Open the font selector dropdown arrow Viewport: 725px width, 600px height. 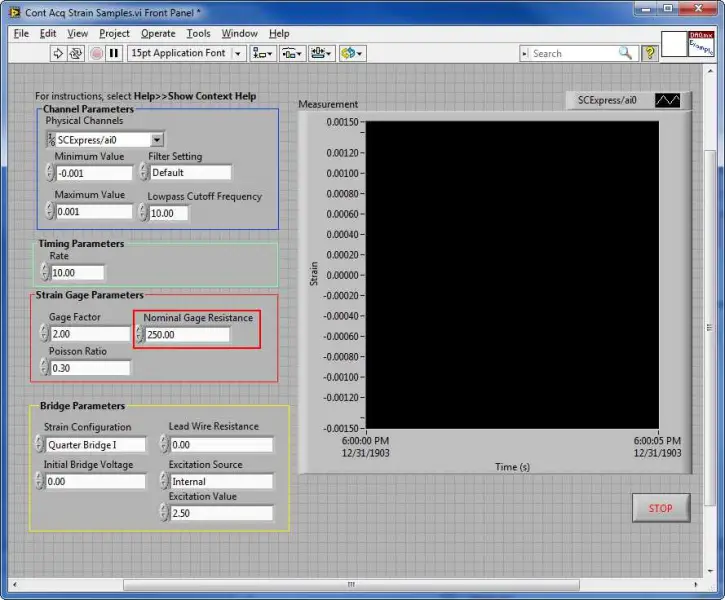[x=238, y=54]
